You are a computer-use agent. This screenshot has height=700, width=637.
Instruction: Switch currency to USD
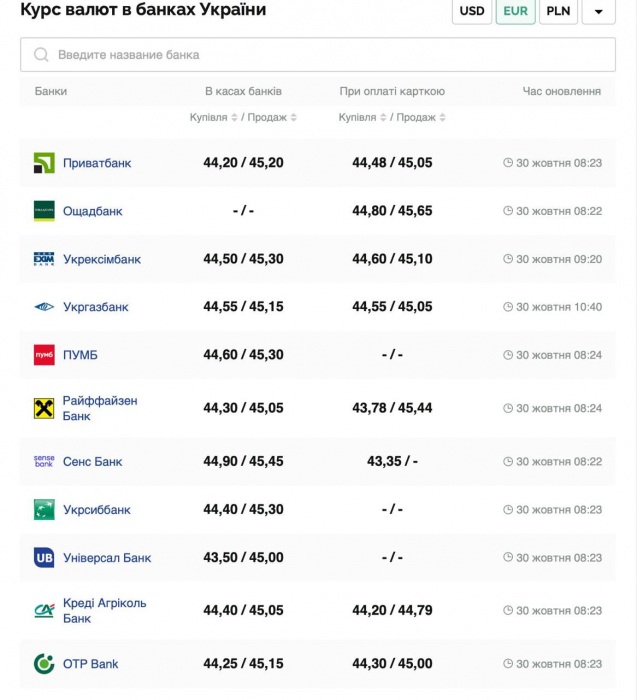point(472,12)
